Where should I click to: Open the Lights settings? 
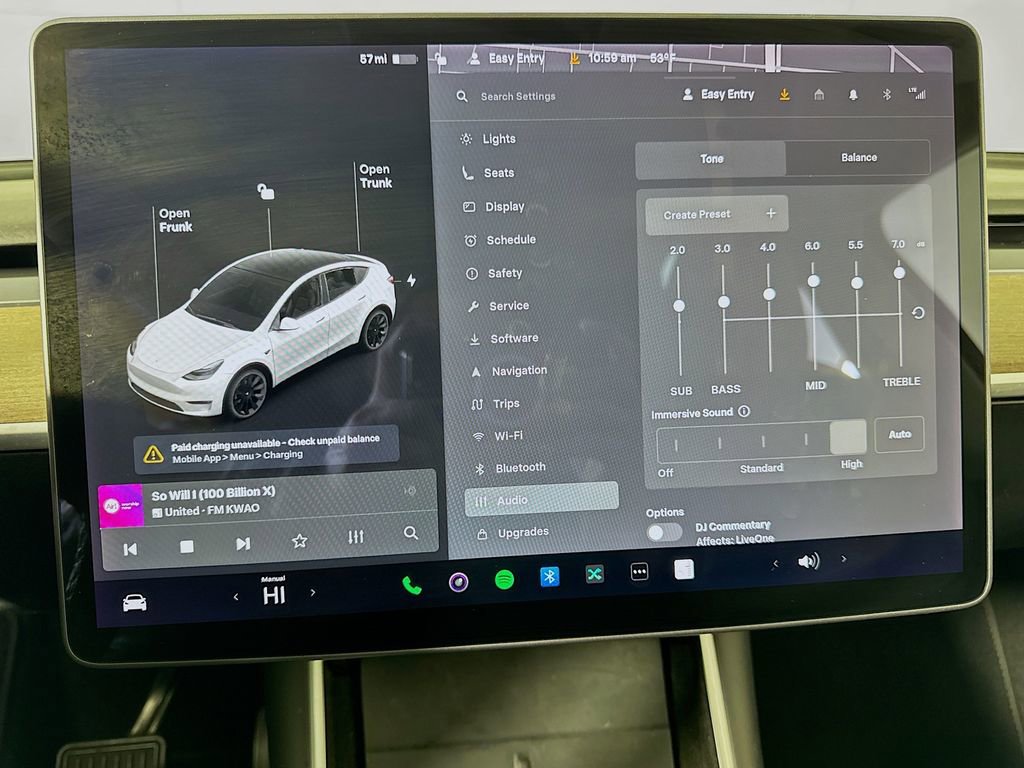pyautogui.click(x=497, y=139)
